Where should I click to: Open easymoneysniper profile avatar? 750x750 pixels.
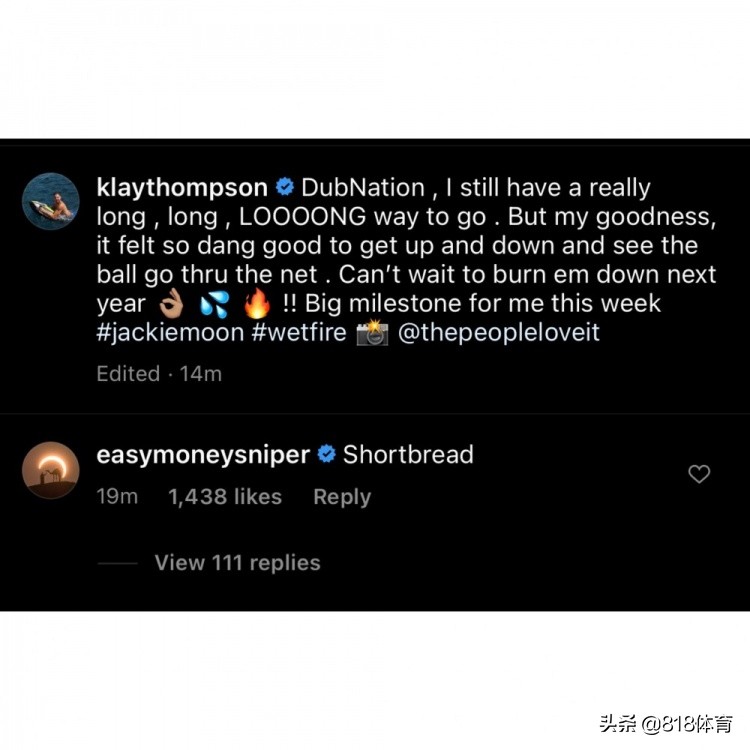click(x=51, y=470)
